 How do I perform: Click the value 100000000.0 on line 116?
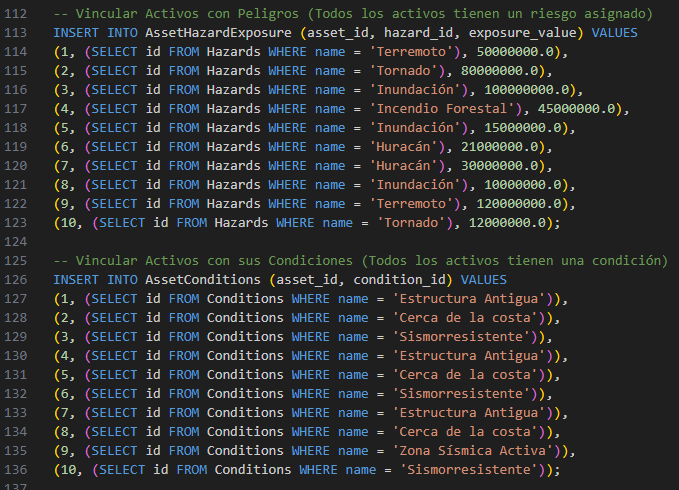(527, 90)
